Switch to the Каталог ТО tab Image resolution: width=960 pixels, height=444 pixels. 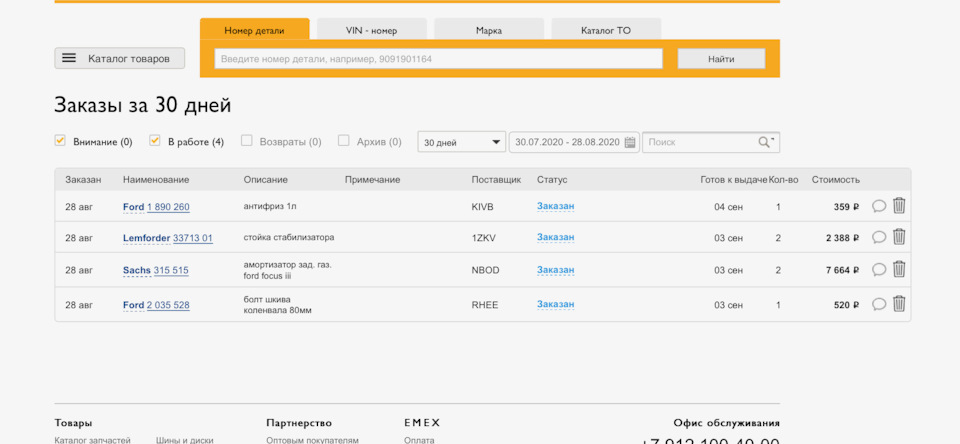click(x=606, y=30)
